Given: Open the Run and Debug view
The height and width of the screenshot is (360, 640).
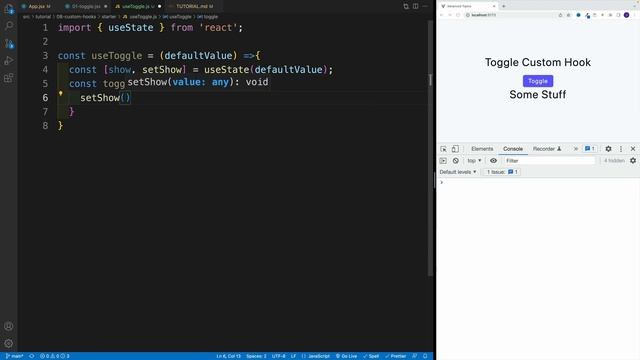Looking at the screenshot, I should [9, 60].
